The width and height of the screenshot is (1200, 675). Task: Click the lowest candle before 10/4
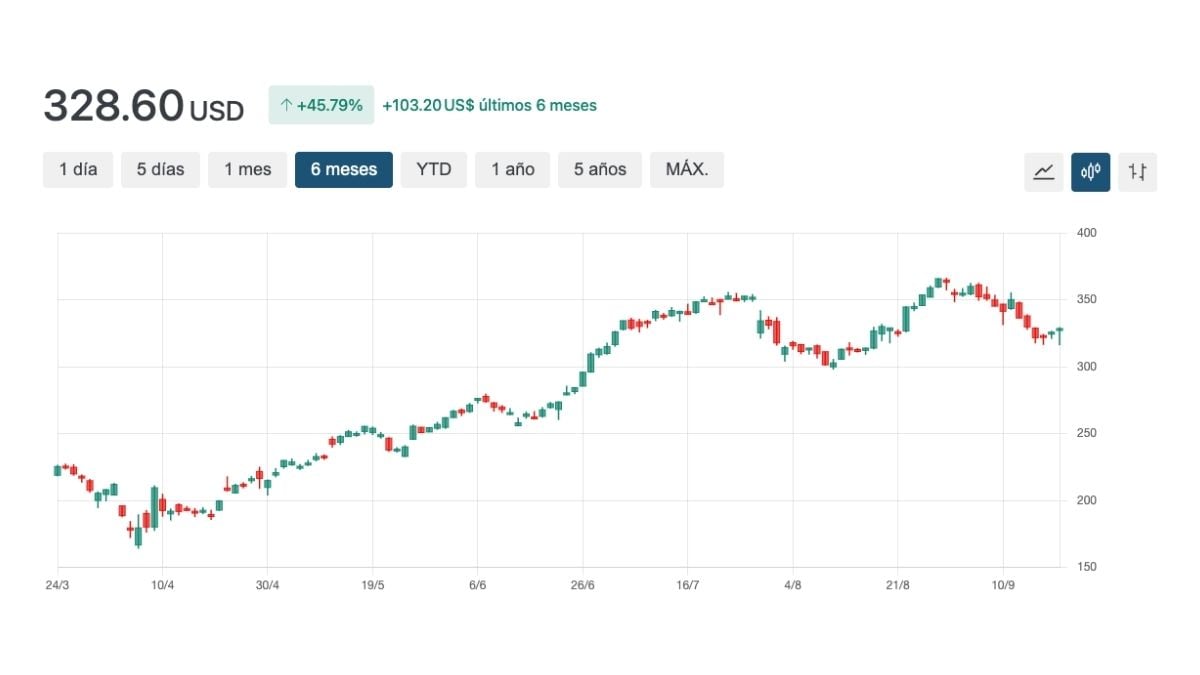click(138, 538)
